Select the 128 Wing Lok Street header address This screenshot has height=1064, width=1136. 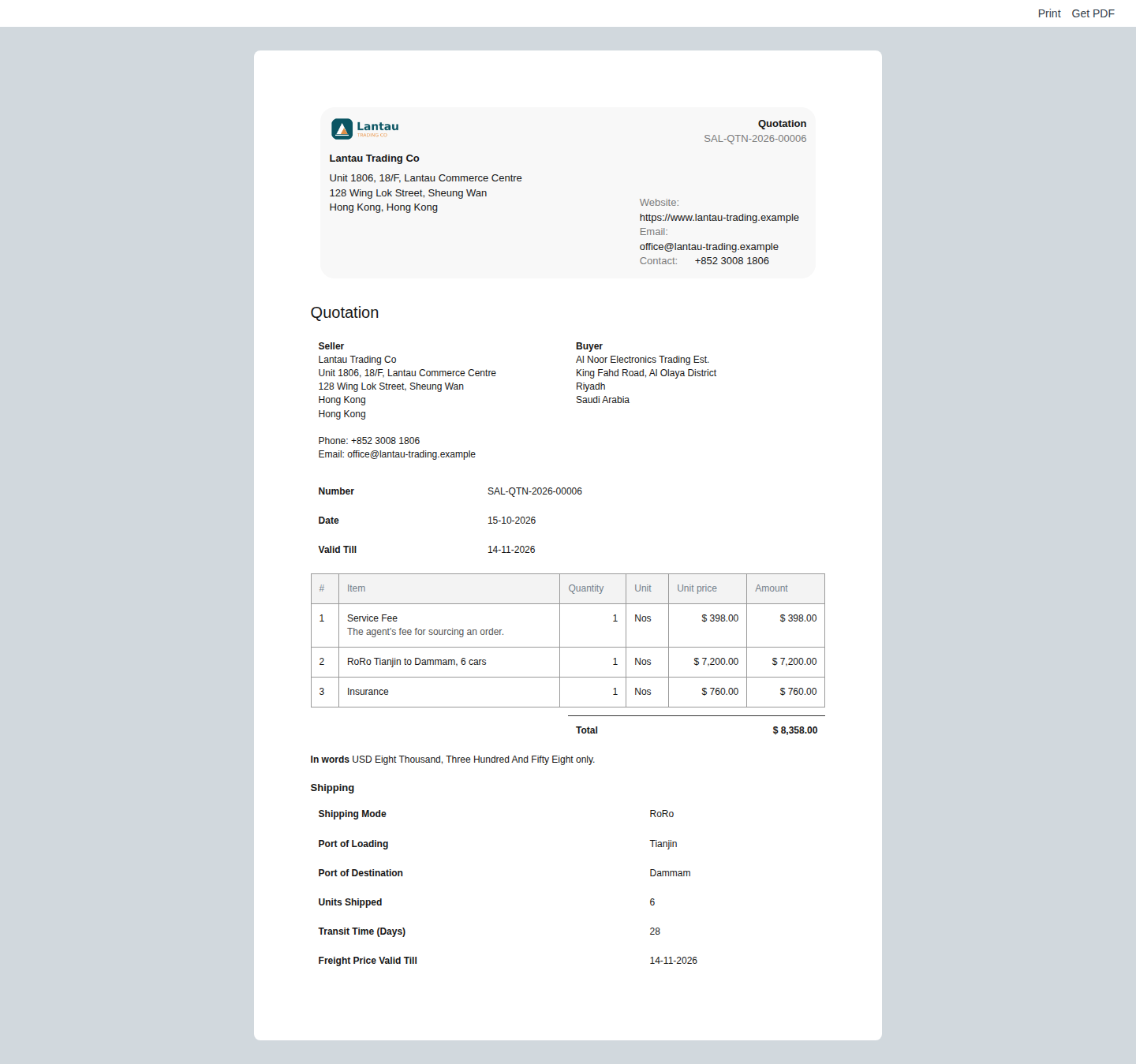(408, 193)
